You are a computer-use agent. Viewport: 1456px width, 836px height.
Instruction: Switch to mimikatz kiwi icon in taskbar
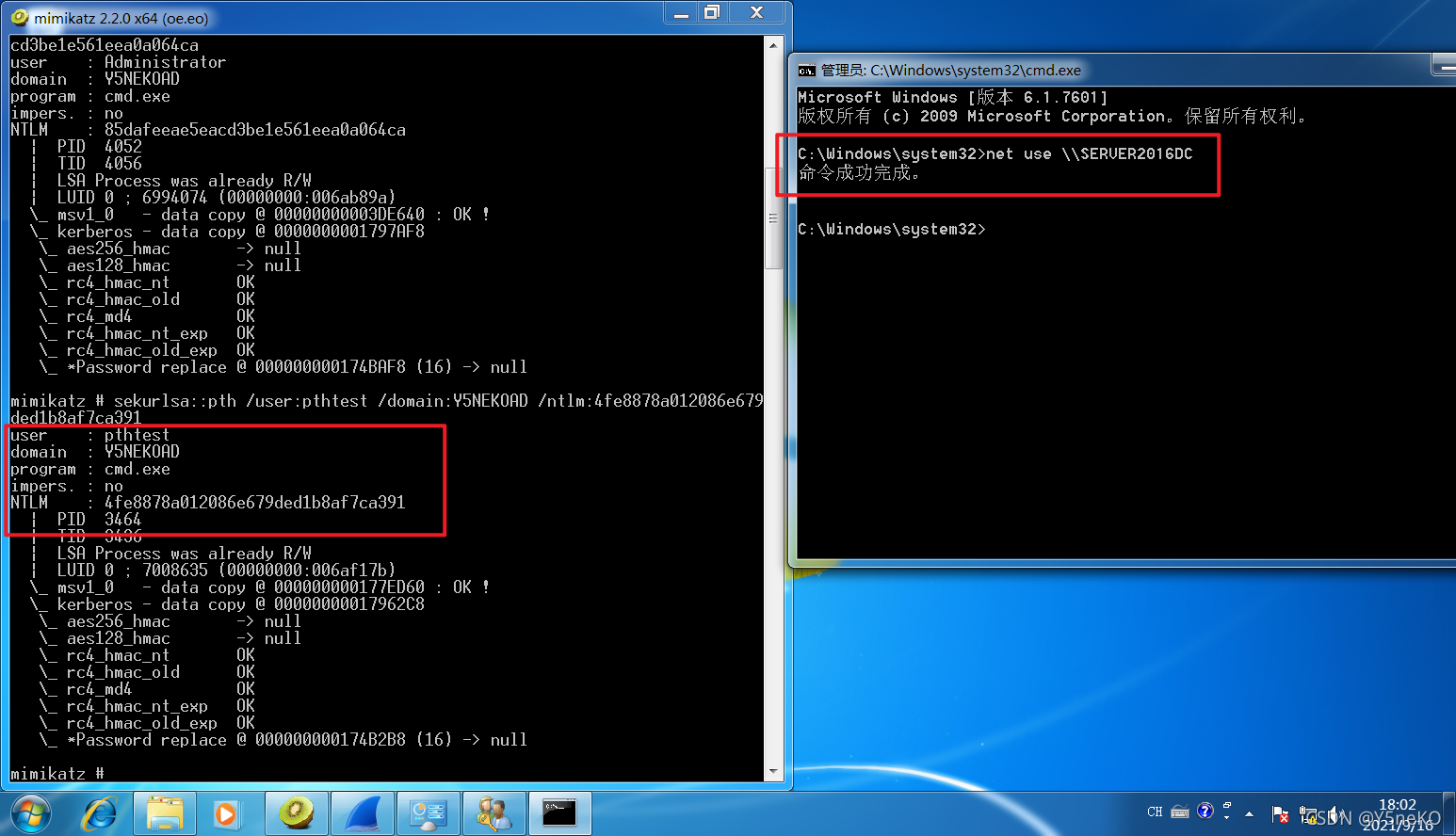(x=297, y=813)
